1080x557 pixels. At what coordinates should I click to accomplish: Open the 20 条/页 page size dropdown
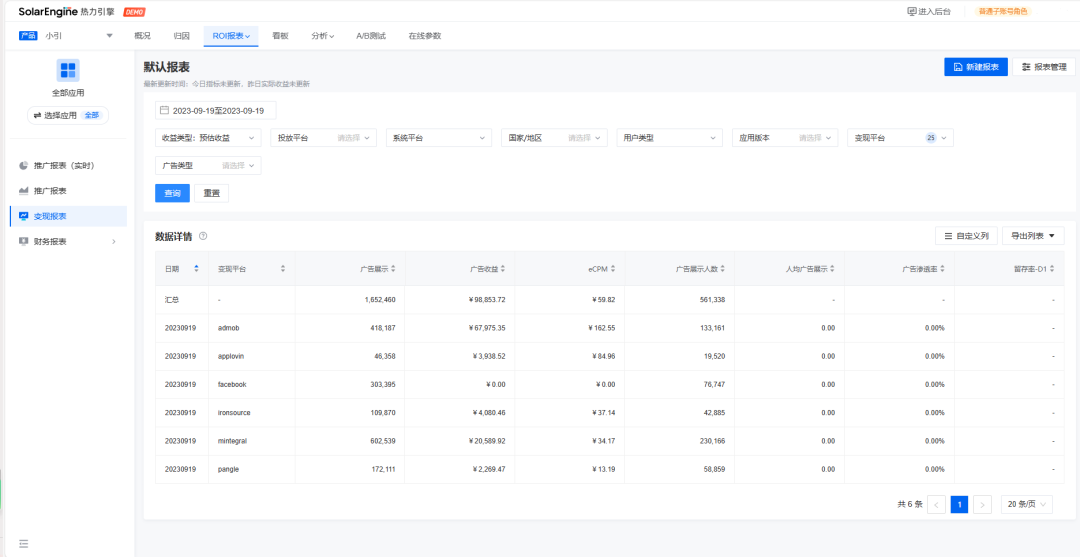coord(1026,504)
